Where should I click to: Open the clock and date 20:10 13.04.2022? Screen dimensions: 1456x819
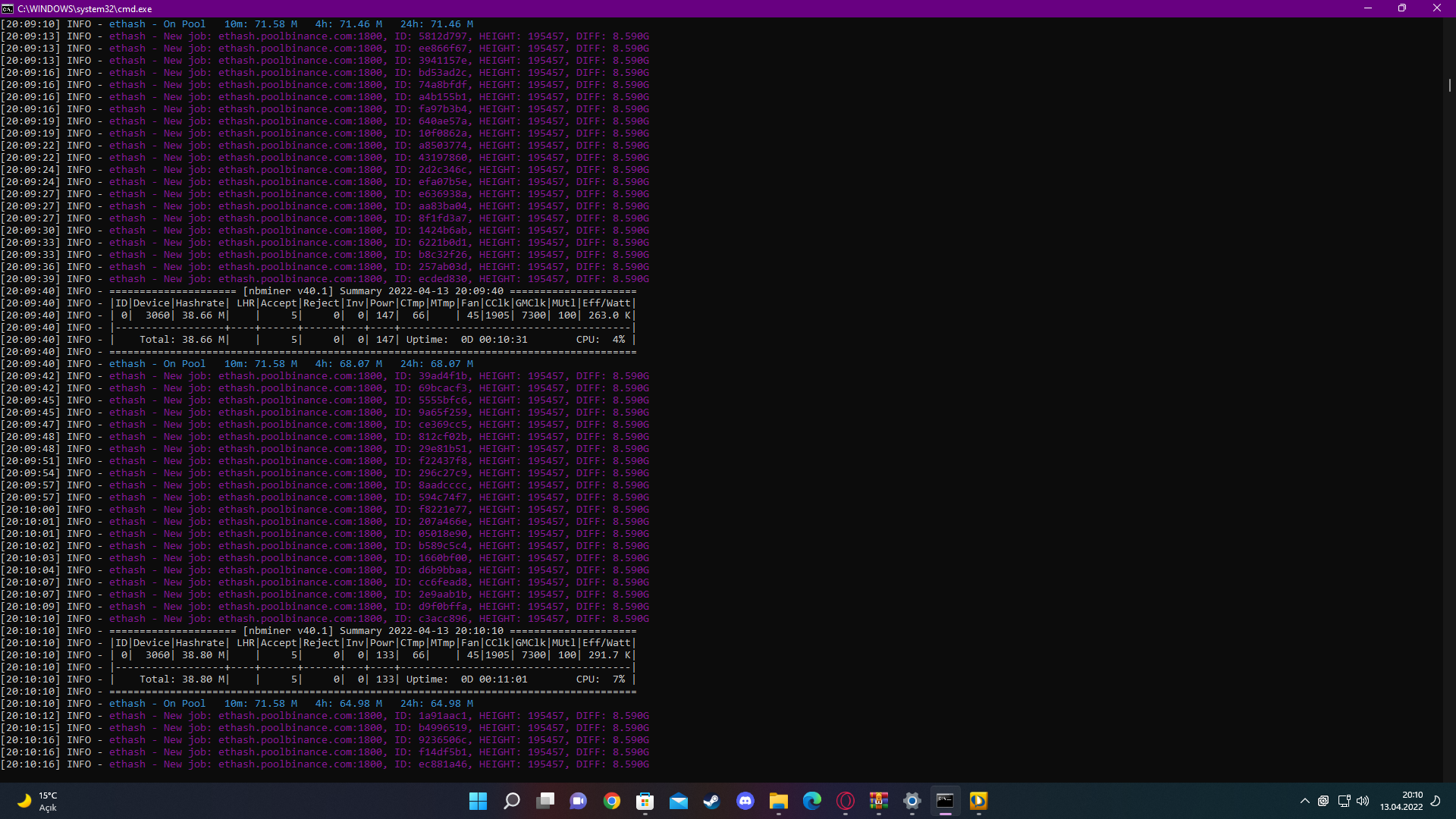coord(1401,801)
